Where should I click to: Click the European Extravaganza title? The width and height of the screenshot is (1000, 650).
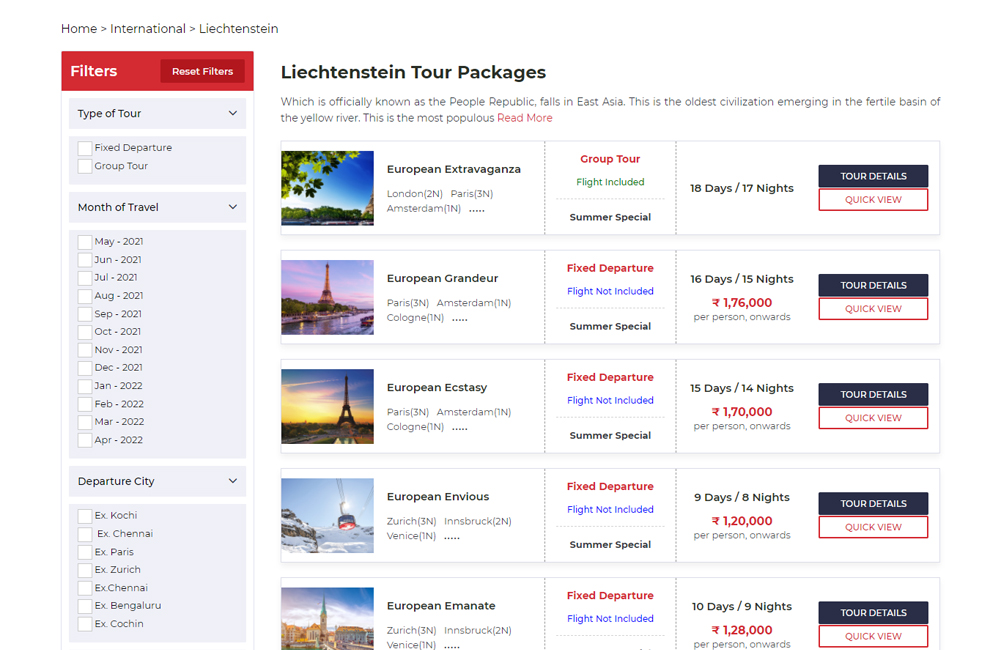(453, 169)
